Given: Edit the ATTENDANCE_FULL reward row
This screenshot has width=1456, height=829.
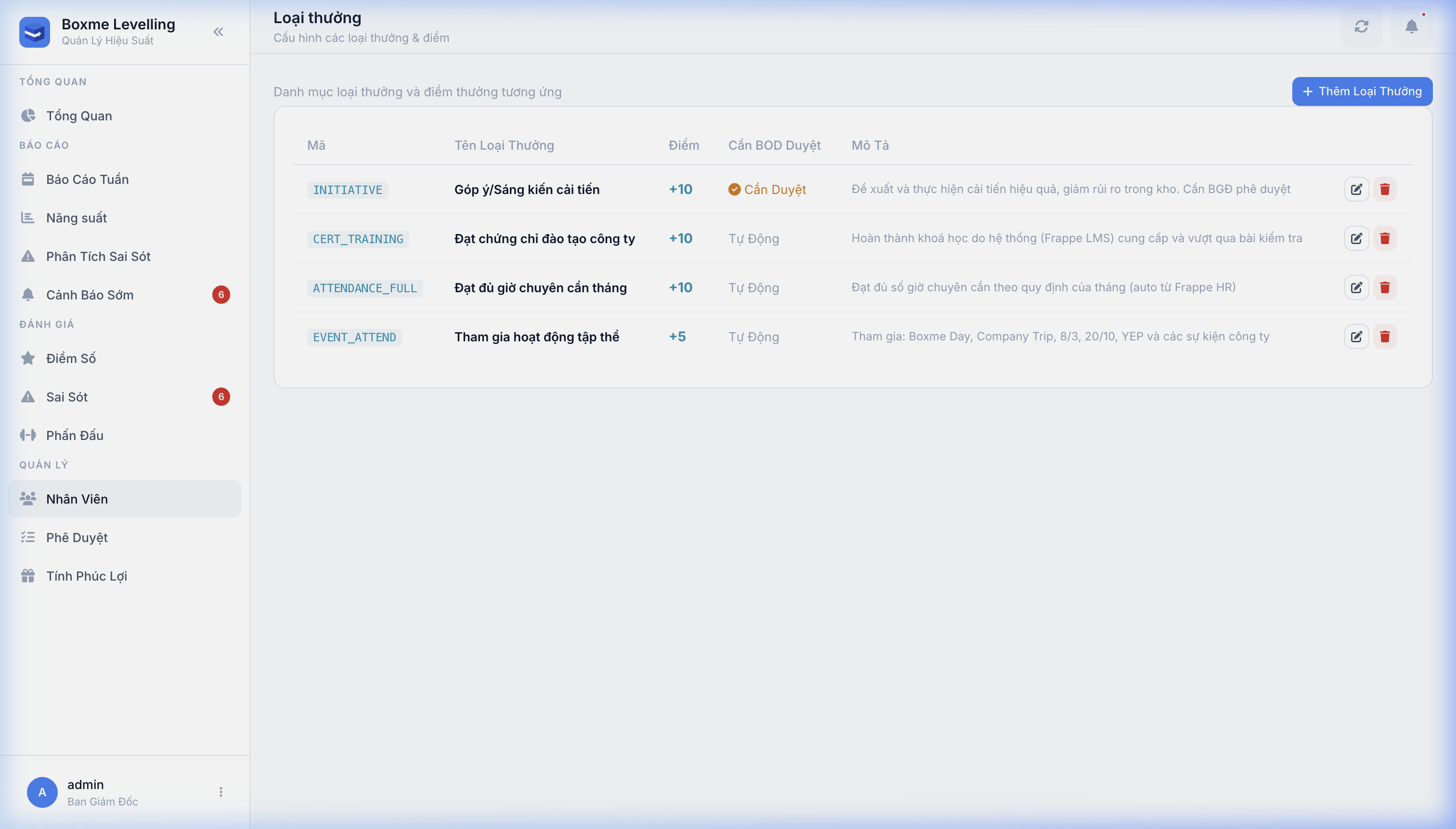Looking at the screenshot, I should click(x=1356, y=287).
